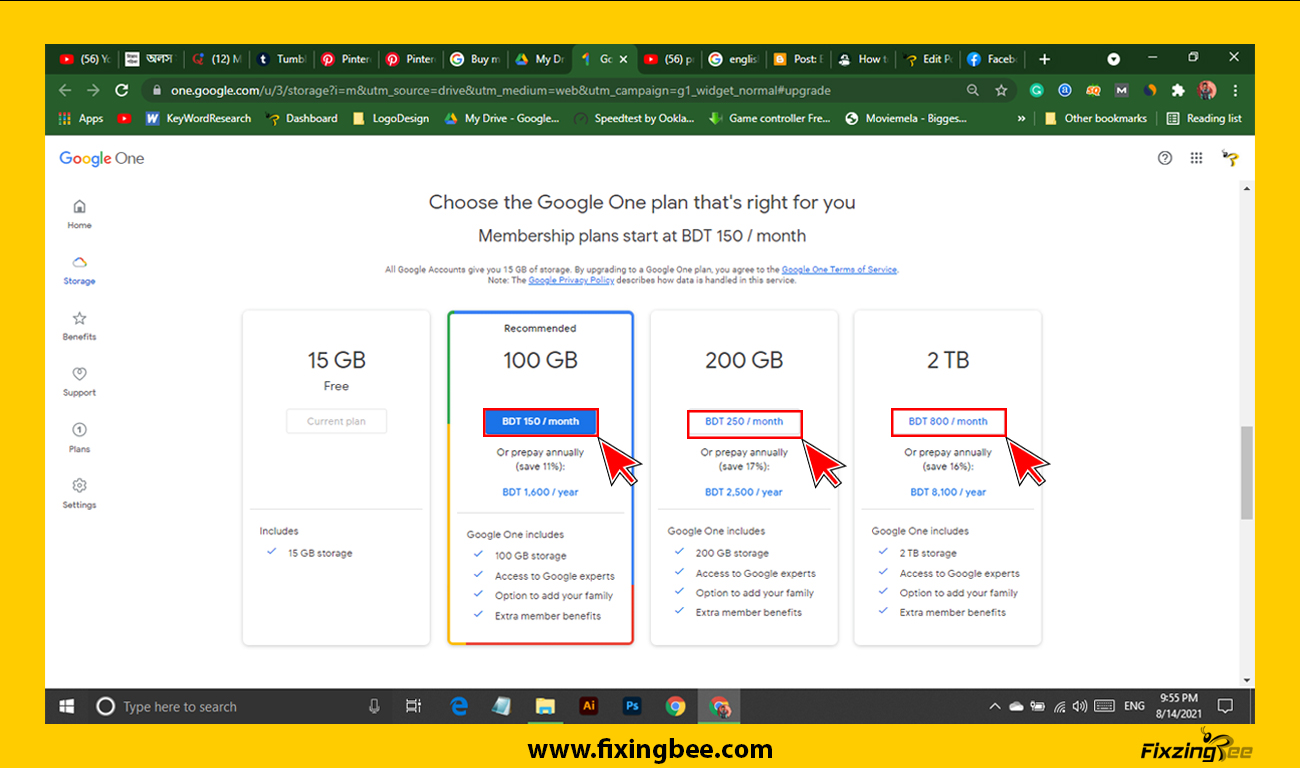Click the BDT 1,600 / year link
Viewport: 1300px width, 768px height.
click(540, 492)
